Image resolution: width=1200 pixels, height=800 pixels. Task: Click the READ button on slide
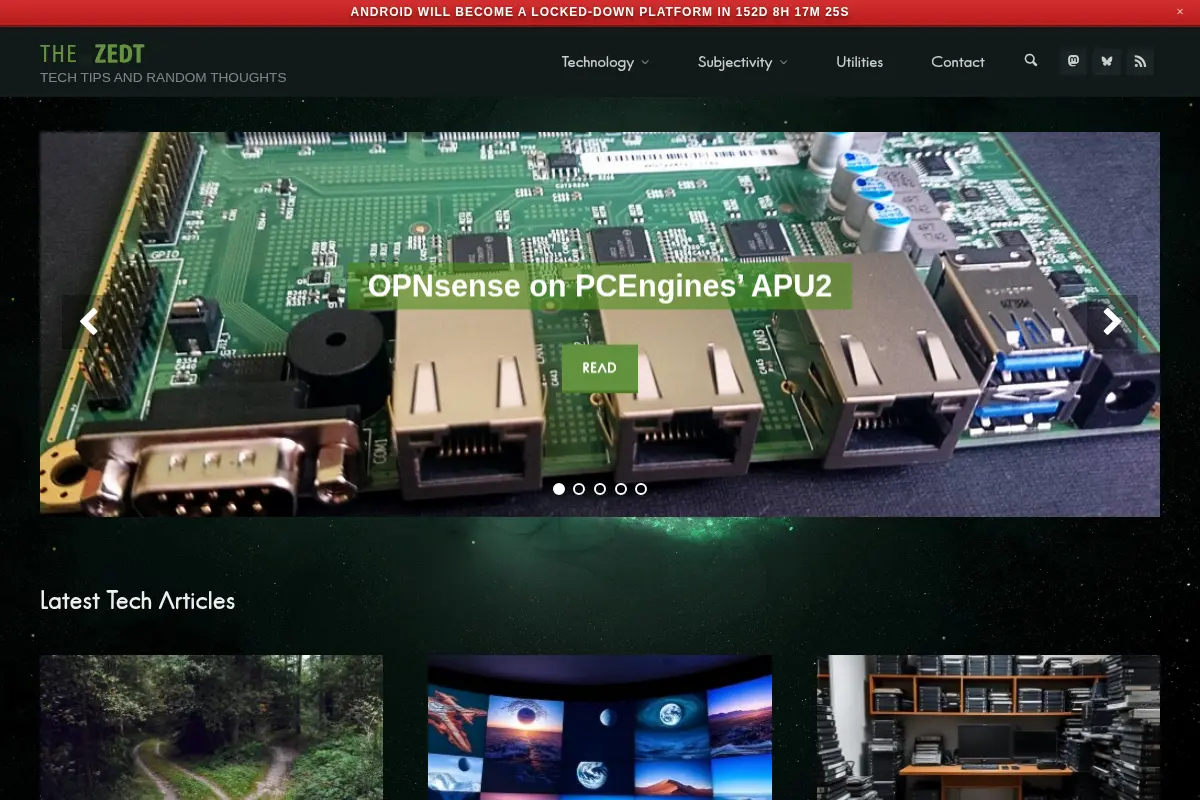(x=600, y=368)
